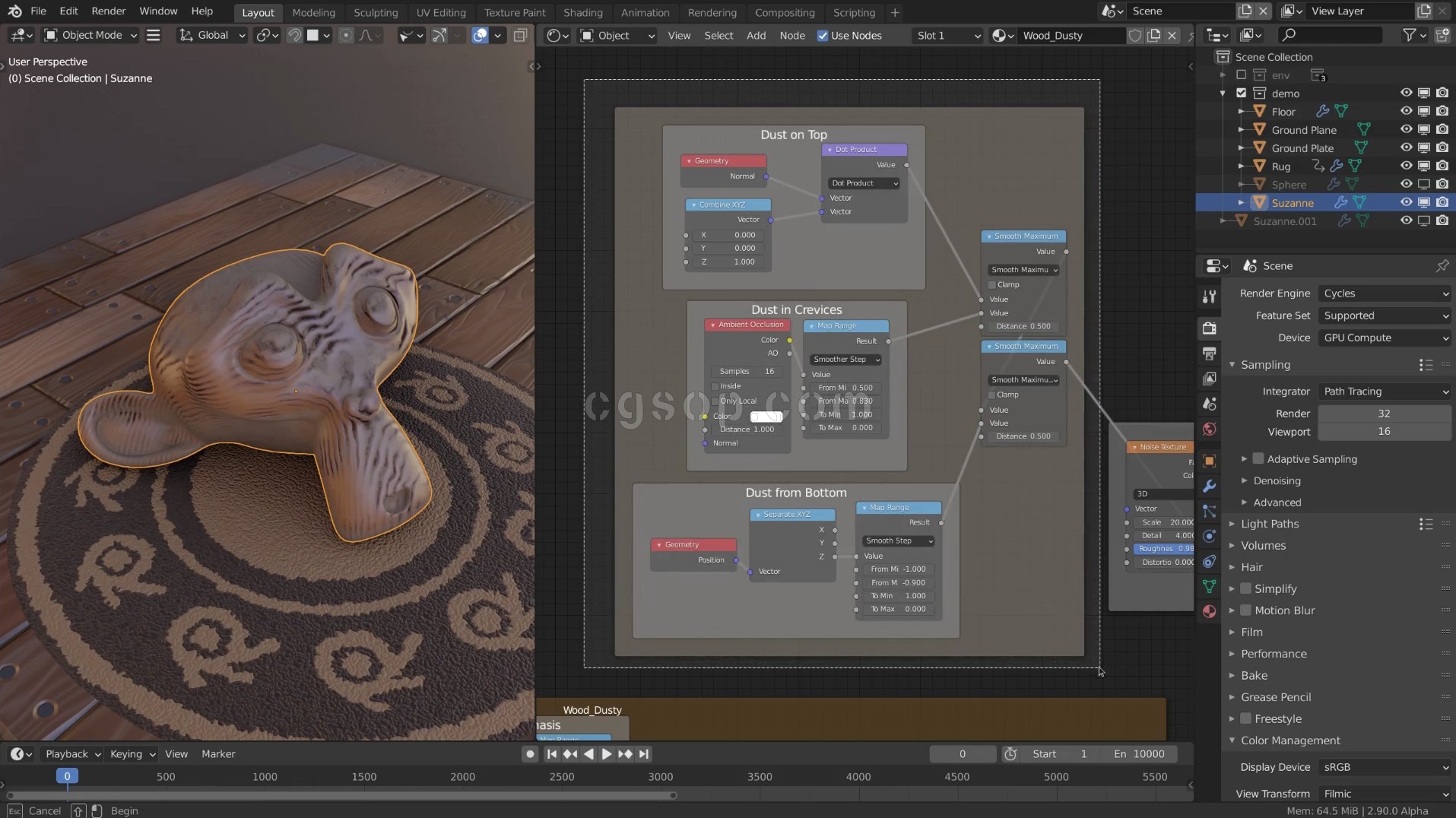Open the Object Mode dropdown
This screenshot has width=1456, height=818.
[x=91, y=35]
